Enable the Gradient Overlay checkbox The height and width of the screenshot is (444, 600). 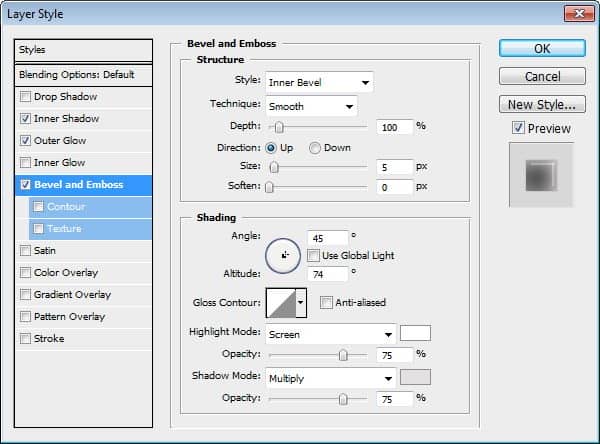(25, 295)
